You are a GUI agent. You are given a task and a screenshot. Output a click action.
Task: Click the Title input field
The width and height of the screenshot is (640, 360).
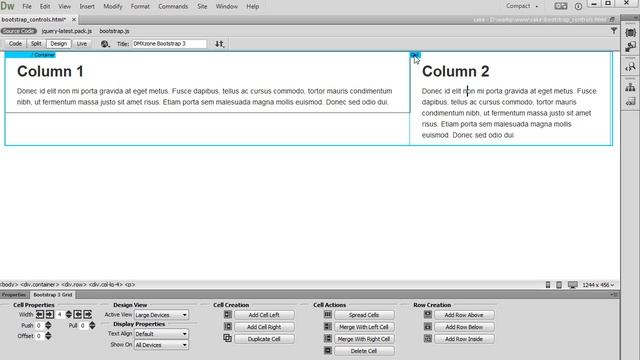169,44
